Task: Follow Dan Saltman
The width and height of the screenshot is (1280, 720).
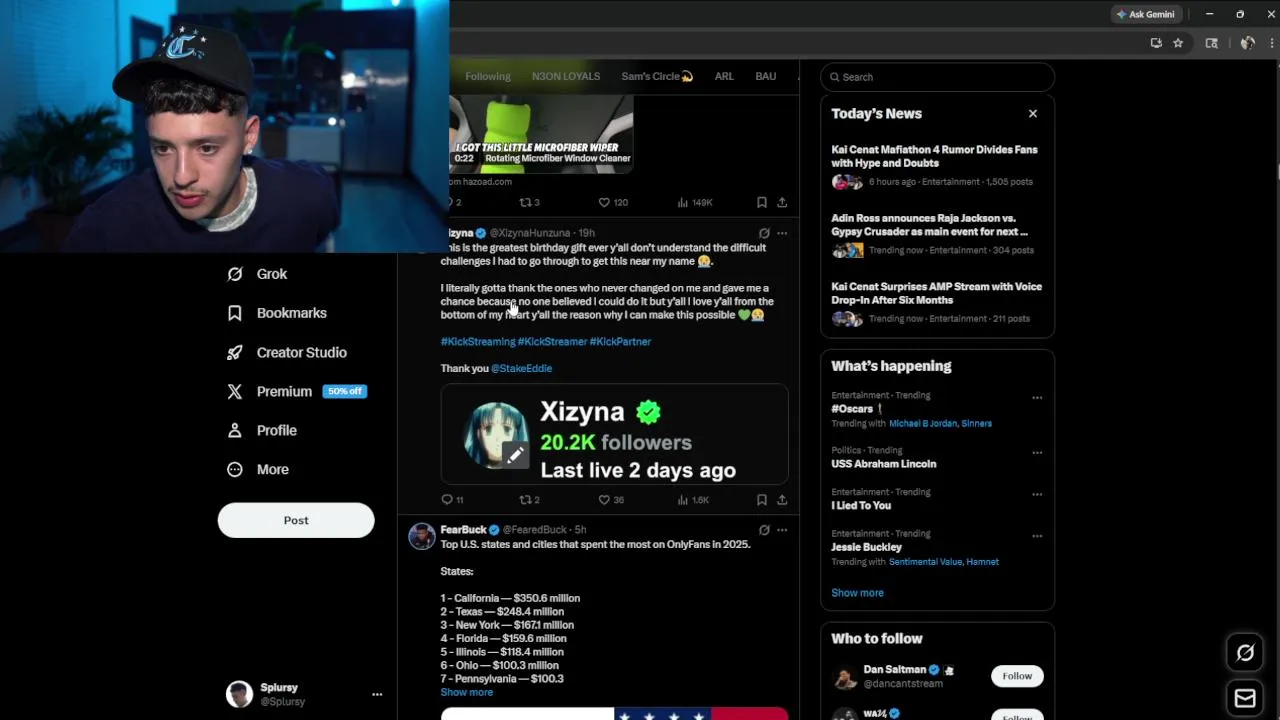Action: pyautogui.click(x=1017, y=676)
